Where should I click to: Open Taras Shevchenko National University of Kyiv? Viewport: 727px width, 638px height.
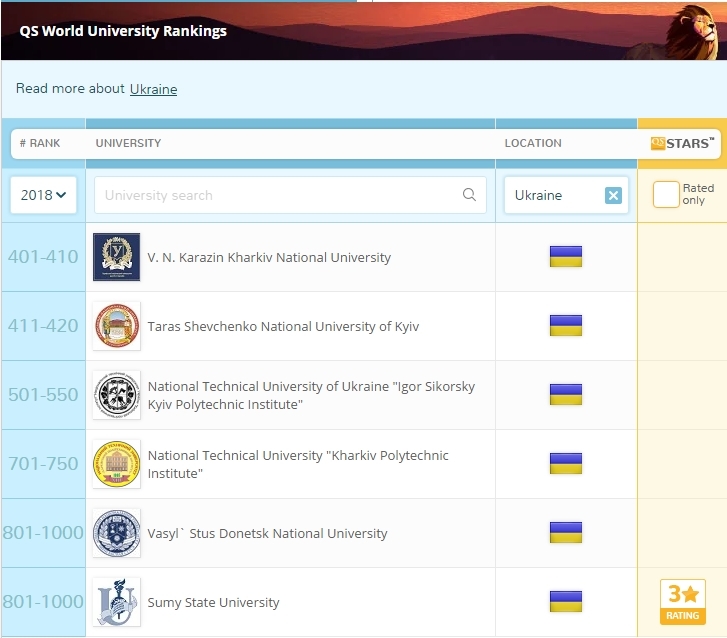[x=283, y=326]
